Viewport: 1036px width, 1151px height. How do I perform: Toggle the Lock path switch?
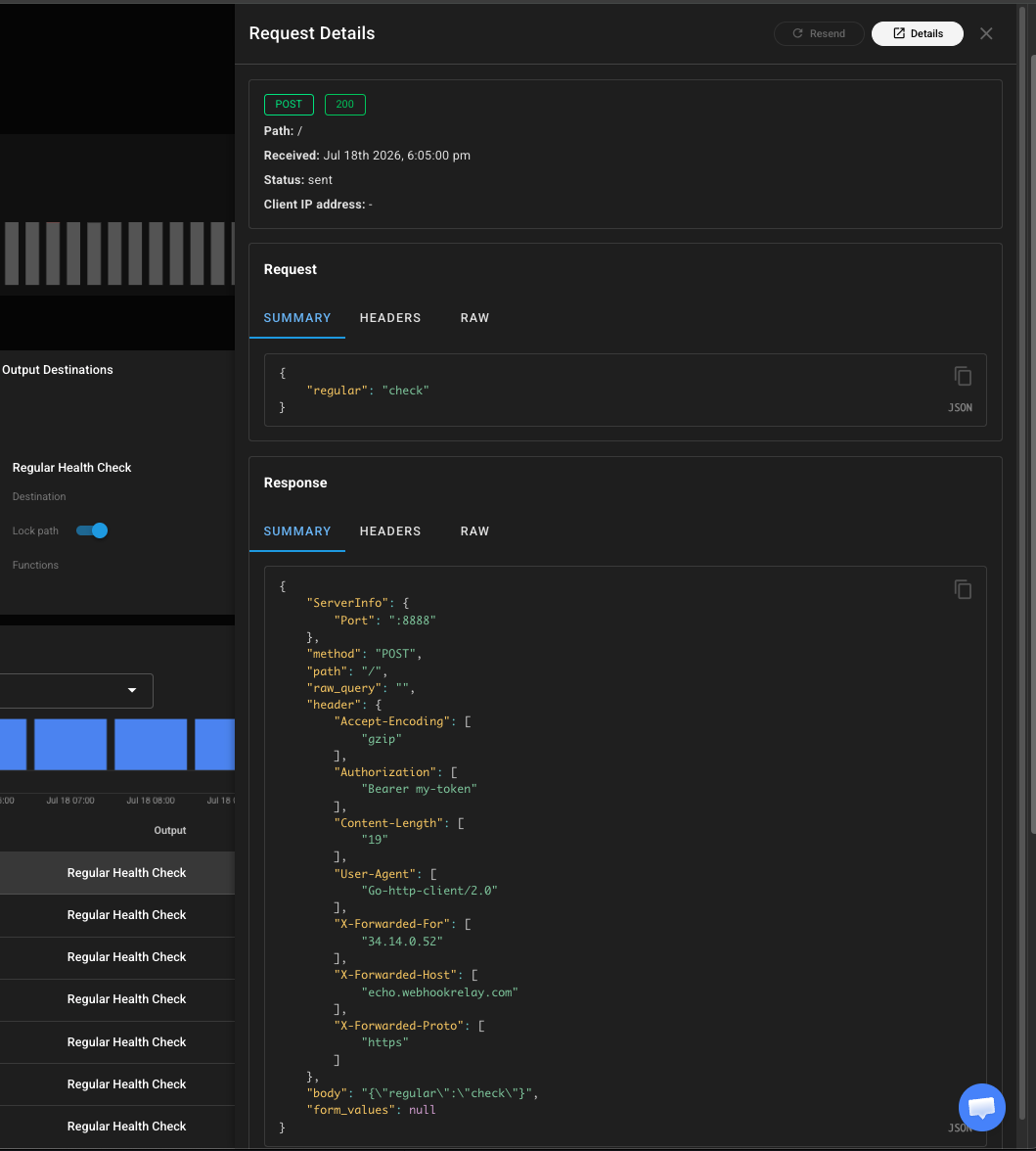pos(92,530)
